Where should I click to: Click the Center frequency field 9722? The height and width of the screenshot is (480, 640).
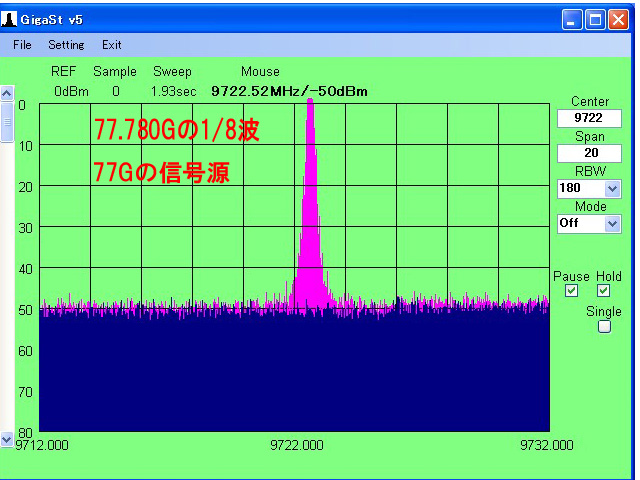(589, 118)
